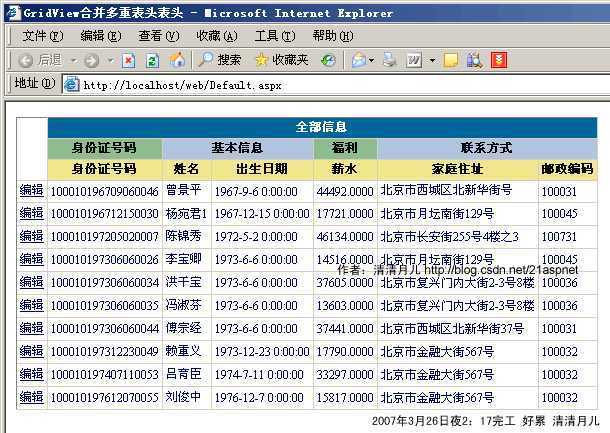Click the Research icon with binoculars
Viewport: 610px width, 433px height.
tap(475, 60)
